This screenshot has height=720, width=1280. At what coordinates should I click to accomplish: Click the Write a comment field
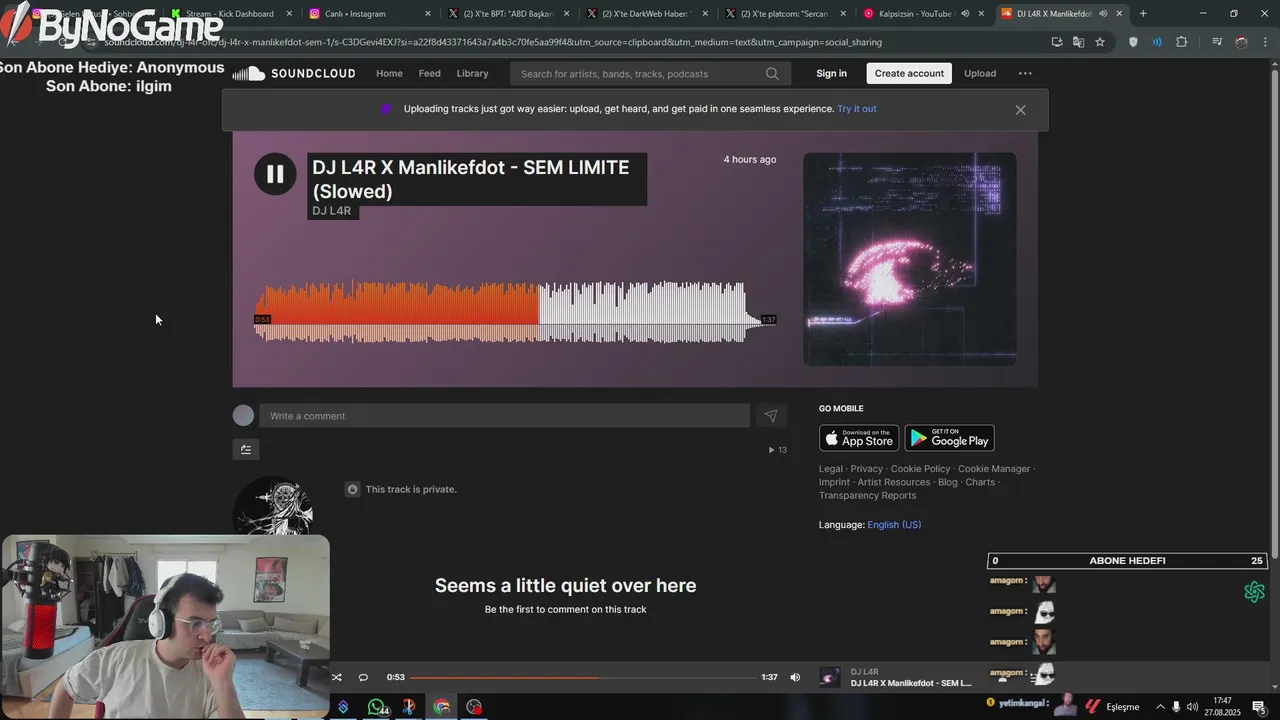pos(504,416)
